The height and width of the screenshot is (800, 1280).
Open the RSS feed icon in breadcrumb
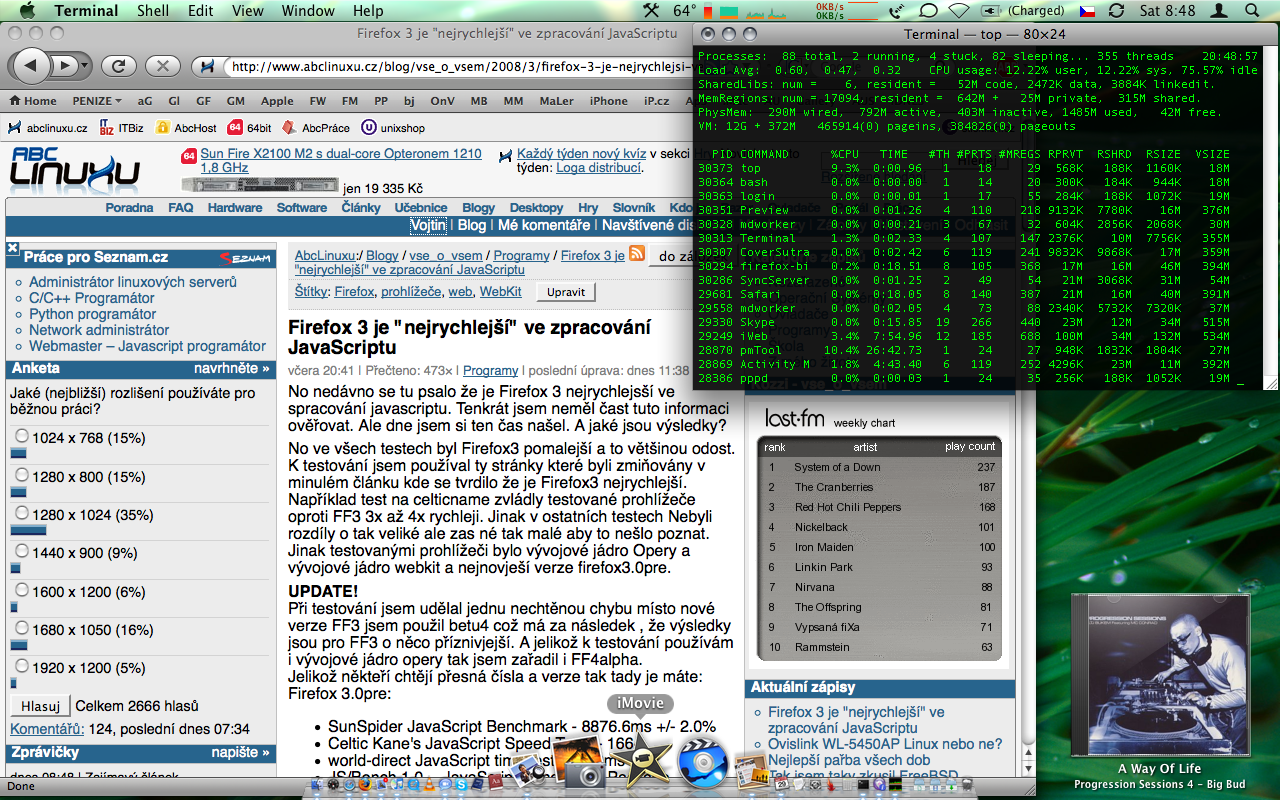click(x=636, y=254)
